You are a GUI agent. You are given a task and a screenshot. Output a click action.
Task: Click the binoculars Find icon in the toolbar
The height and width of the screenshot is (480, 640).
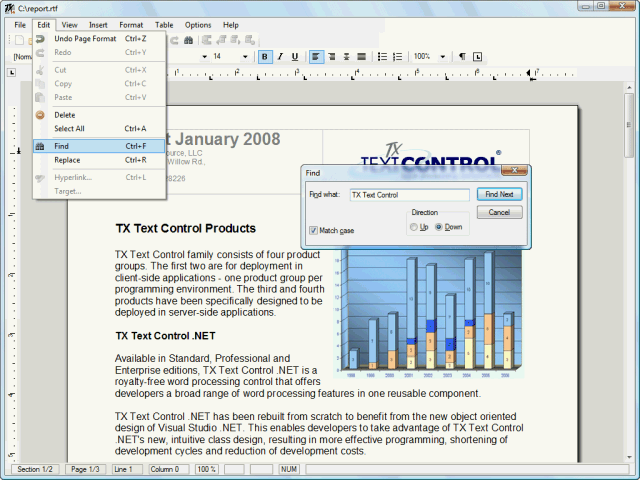(x=187, y=40)
